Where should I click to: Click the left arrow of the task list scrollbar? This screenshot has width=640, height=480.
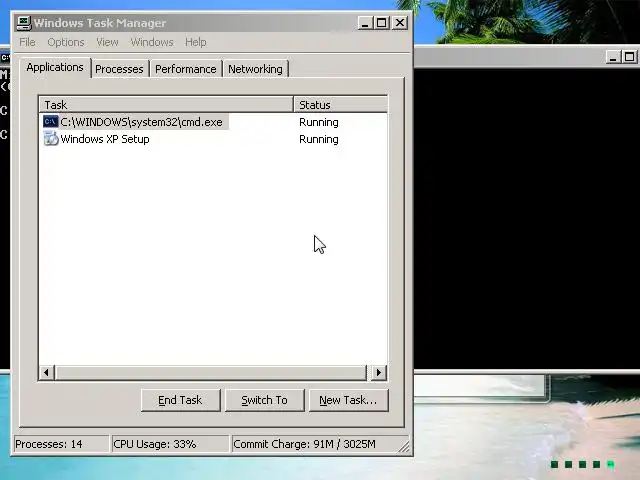coord(47,372)
